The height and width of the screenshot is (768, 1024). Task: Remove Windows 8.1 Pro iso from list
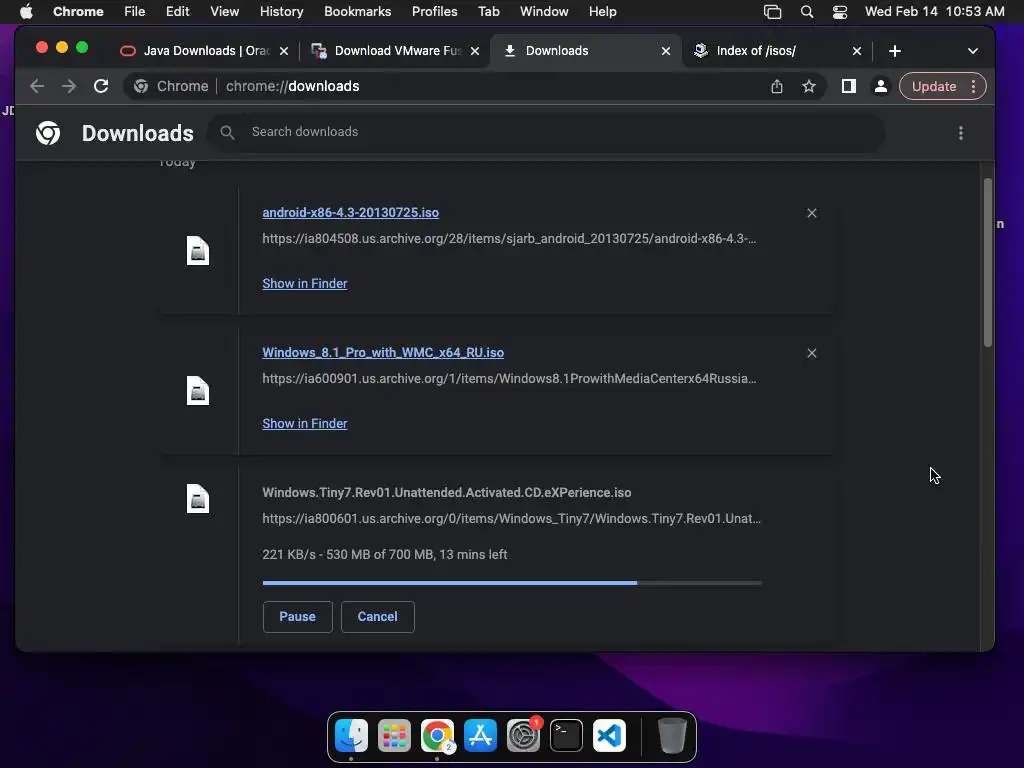click(812, 353)
